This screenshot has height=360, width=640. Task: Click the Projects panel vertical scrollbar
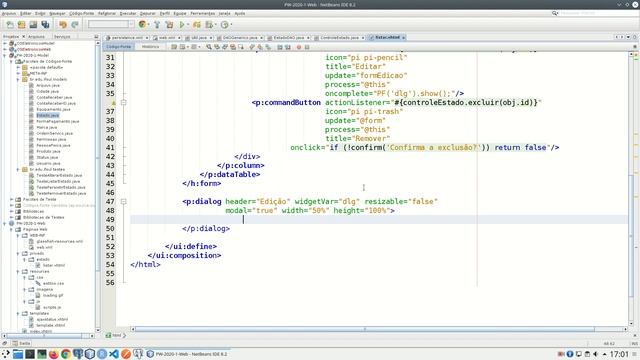tap(98, 186)
